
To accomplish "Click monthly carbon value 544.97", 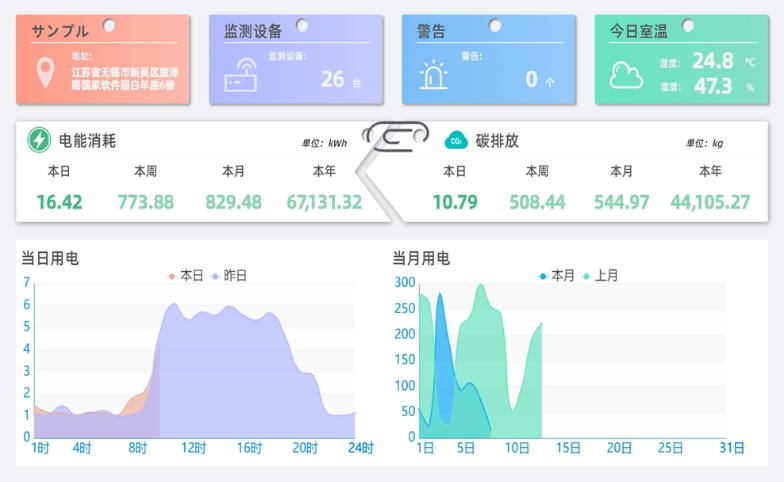I will (x=622, y=202).
